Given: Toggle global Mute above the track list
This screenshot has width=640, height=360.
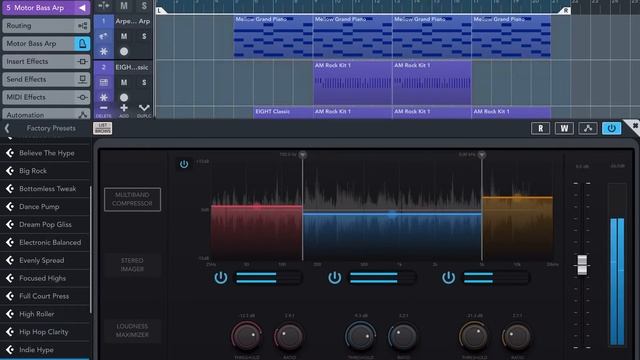Looking at the screenshot, I should coord(124,6).
